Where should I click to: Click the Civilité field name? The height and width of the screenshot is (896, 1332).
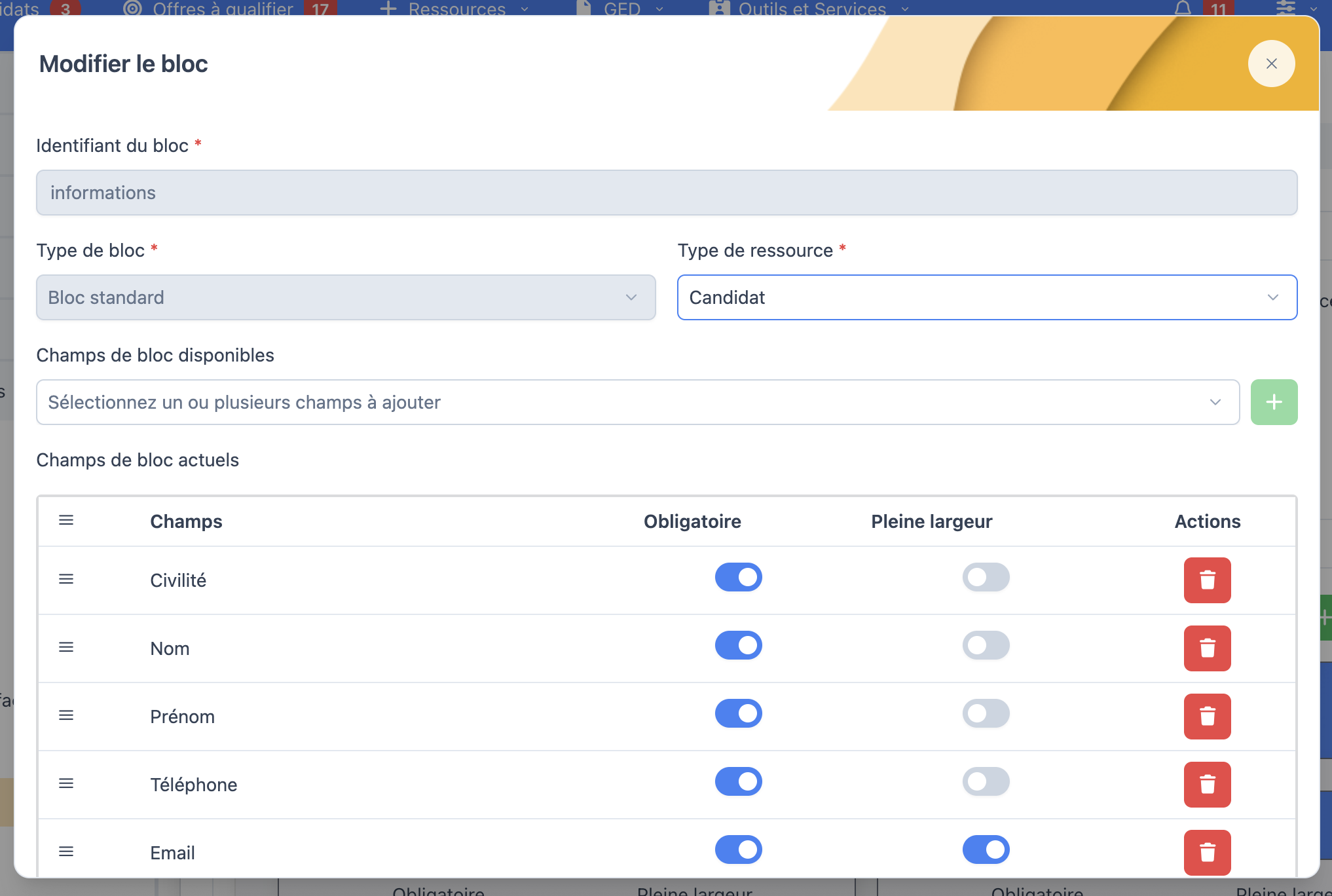tap(178, 580)
